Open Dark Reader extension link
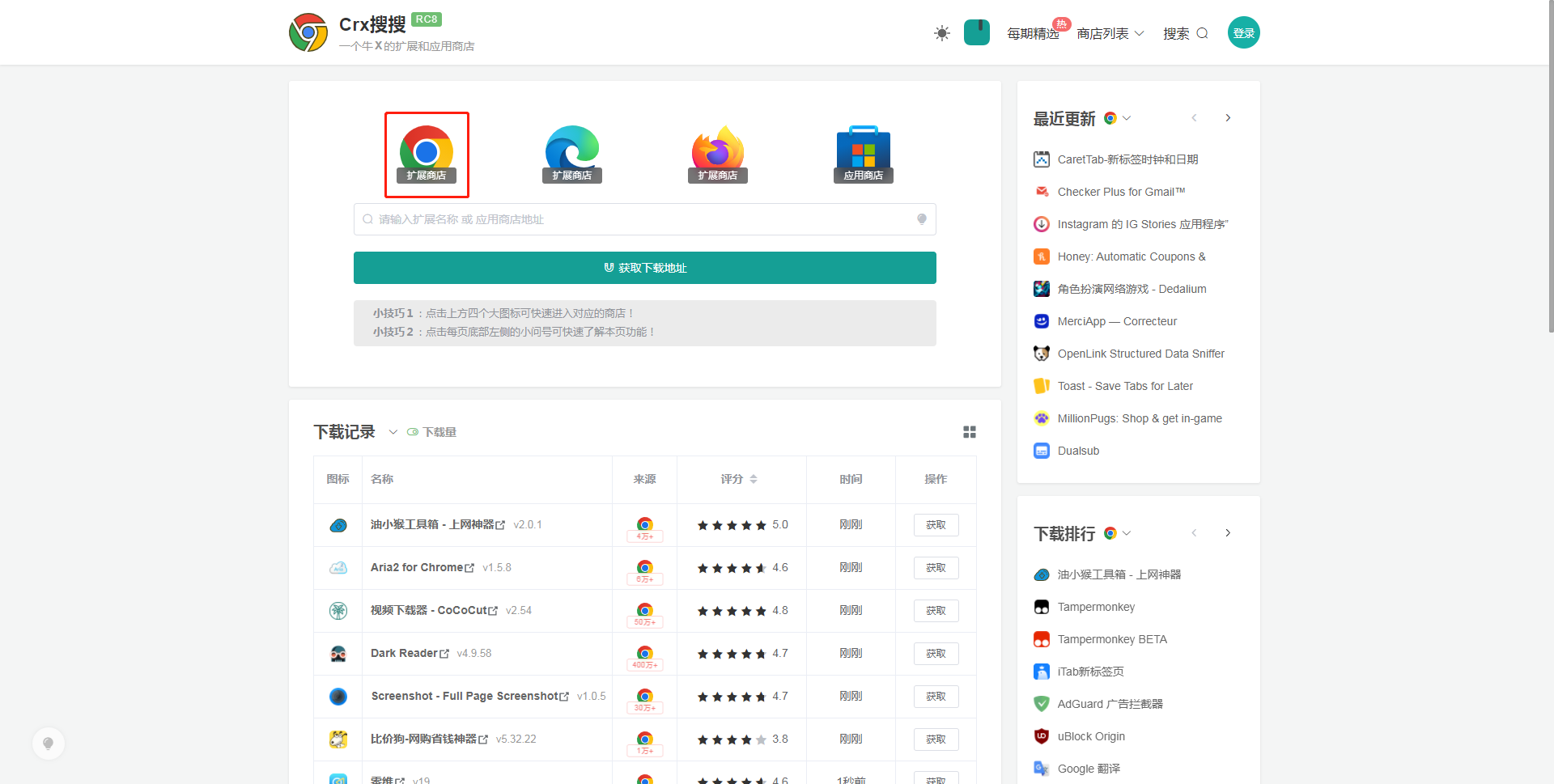Image resolution: width=1554 pixels, height=784 pixels. (410, 653)
